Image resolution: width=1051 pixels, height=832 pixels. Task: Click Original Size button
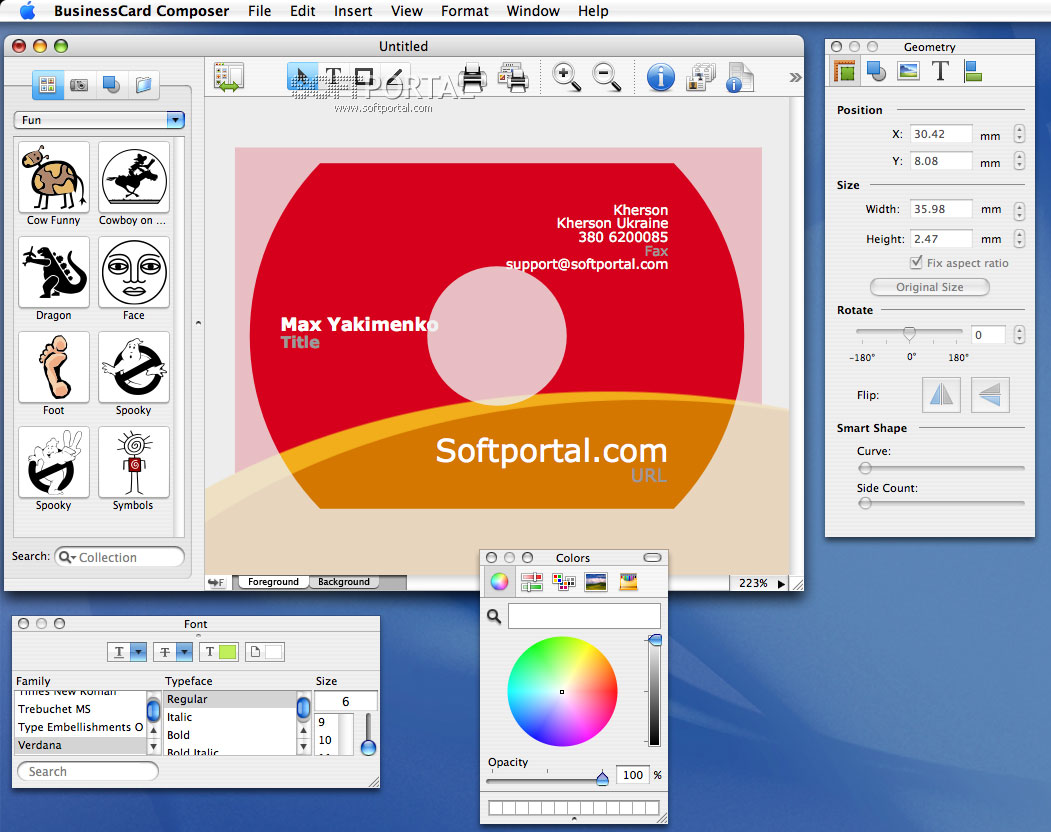tap(930, 287)
